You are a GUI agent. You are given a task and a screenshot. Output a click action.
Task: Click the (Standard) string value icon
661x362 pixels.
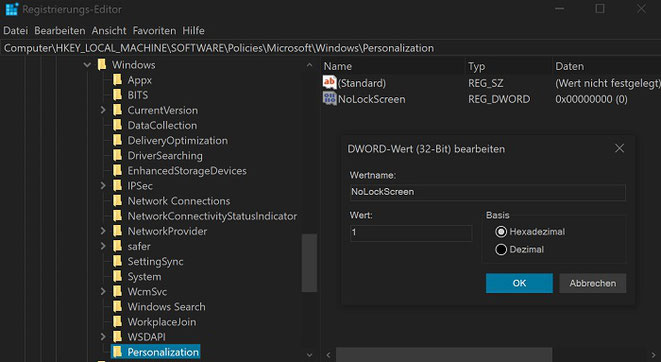330,82
